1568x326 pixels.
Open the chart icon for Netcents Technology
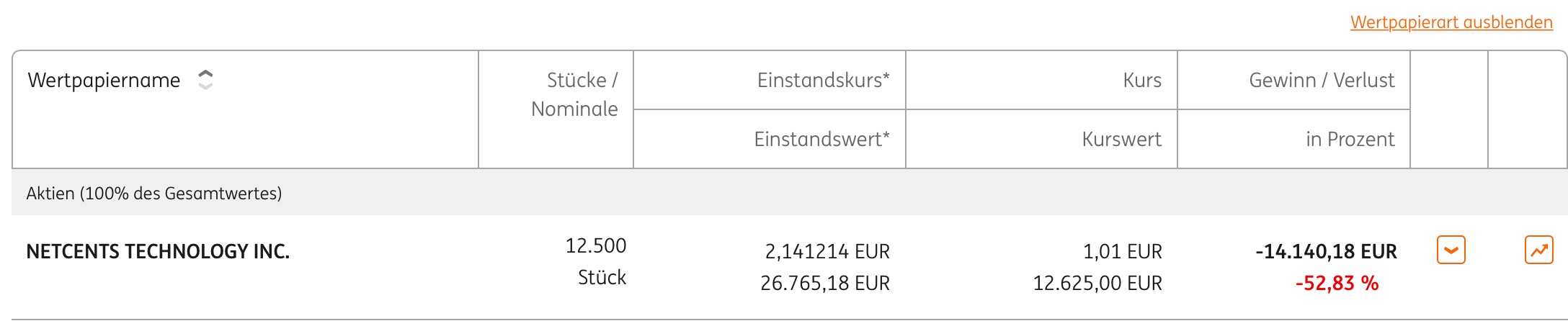click(x=1538, y=250)
